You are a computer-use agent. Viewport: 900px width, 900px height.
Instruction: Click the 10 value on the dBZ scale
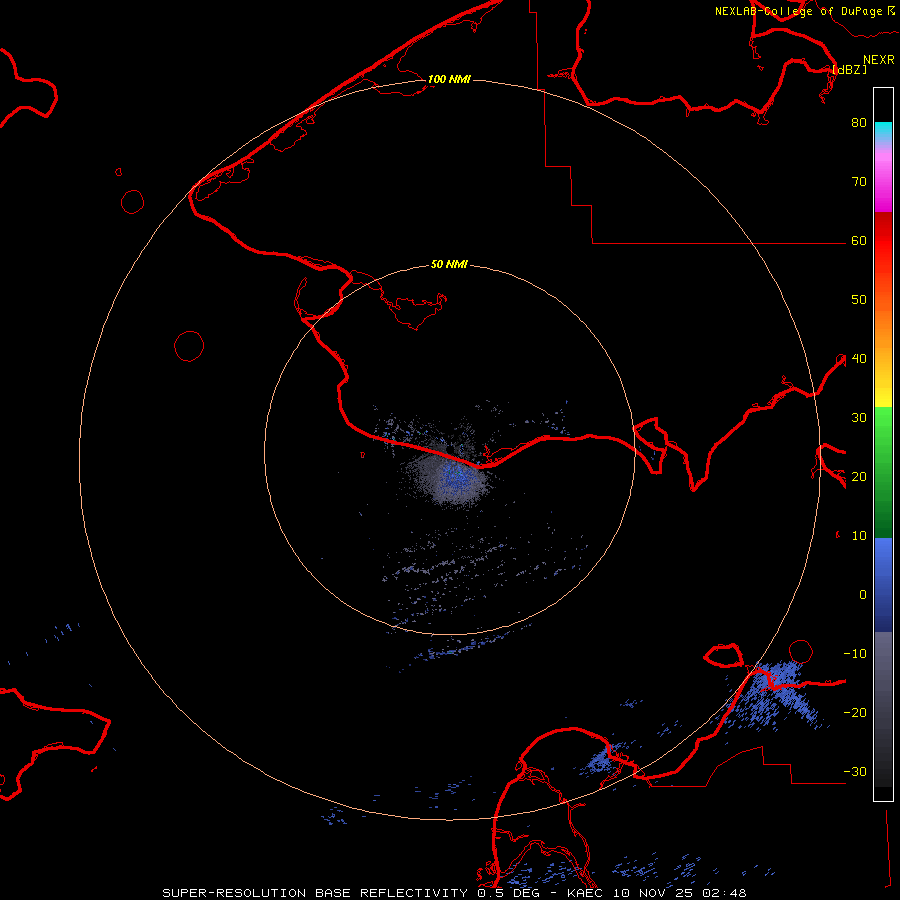click(859, 536)
